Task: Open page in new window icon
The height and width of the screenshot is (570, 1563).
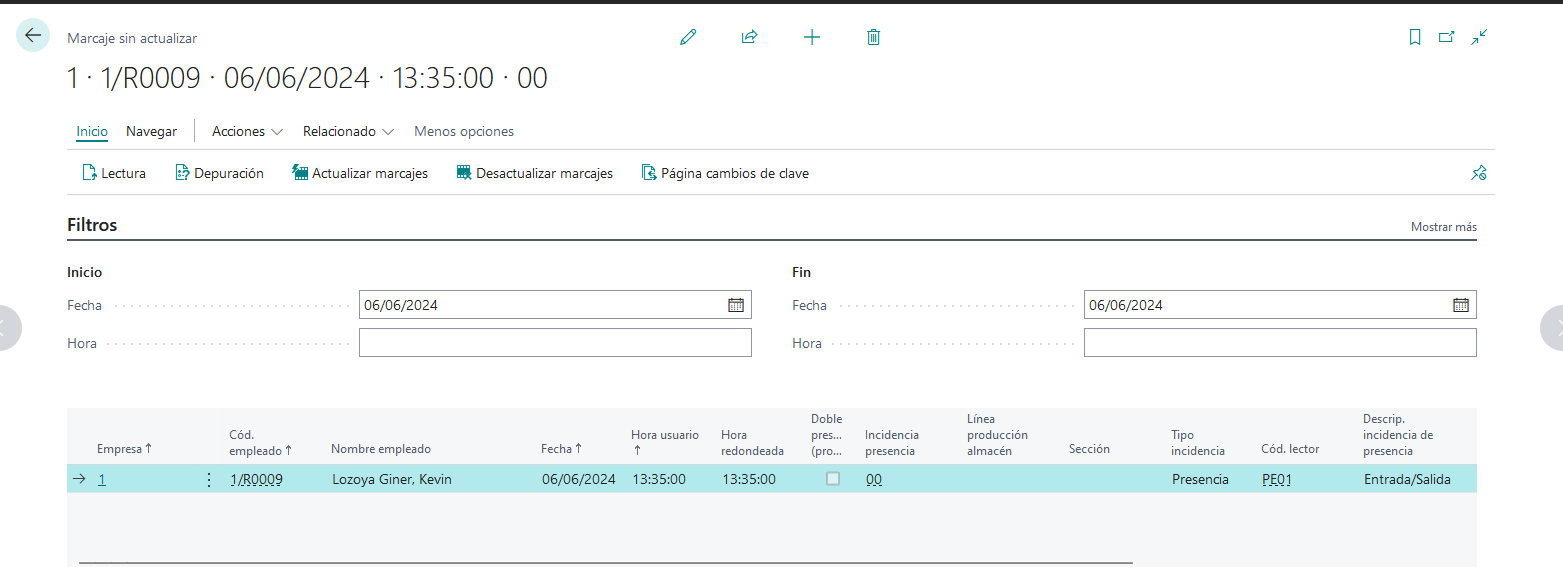Action: [1446, 37]
